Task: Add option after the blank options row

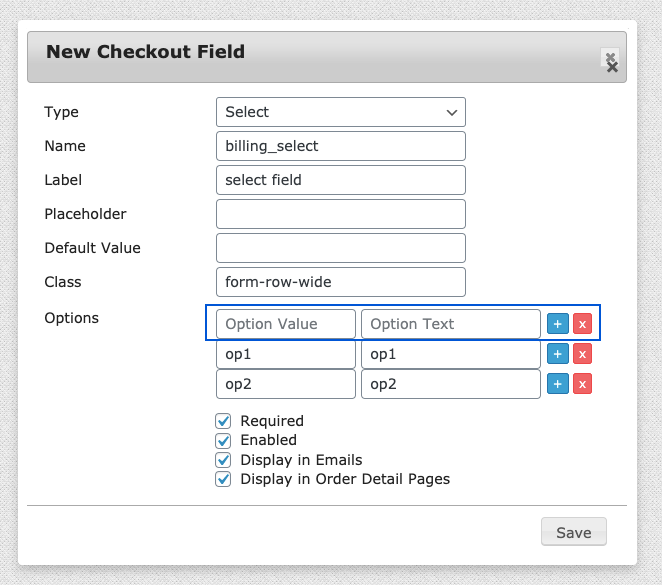Action: coord(558,324)
